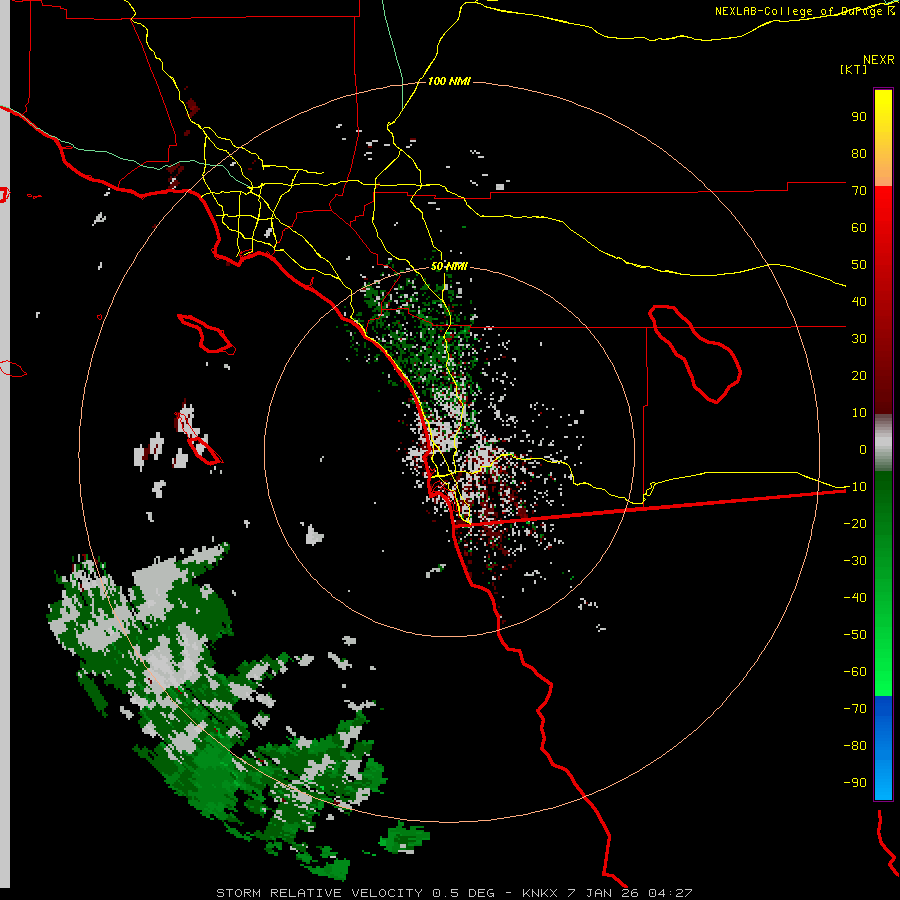Click the -90 knot scale label
This screenshot has height=900, width=900.
pos(855,782)
